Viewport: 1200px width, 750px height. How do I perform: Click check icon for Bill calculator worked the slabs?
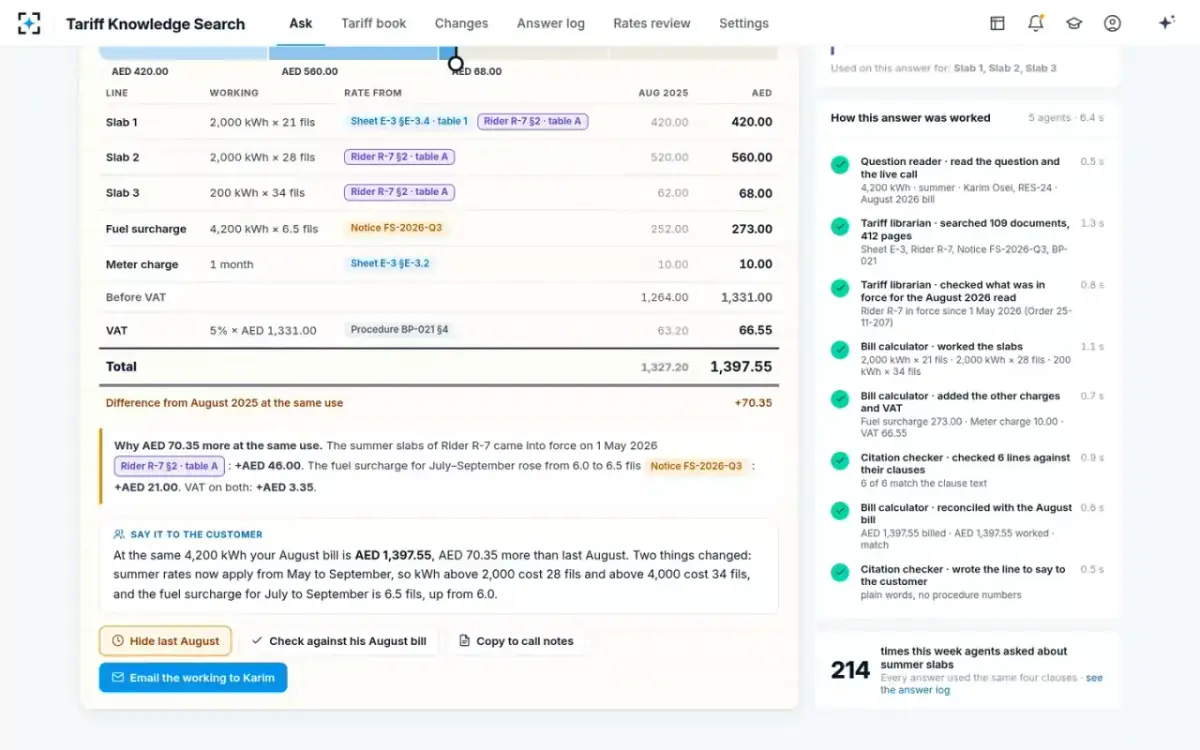tap(840, 350)
